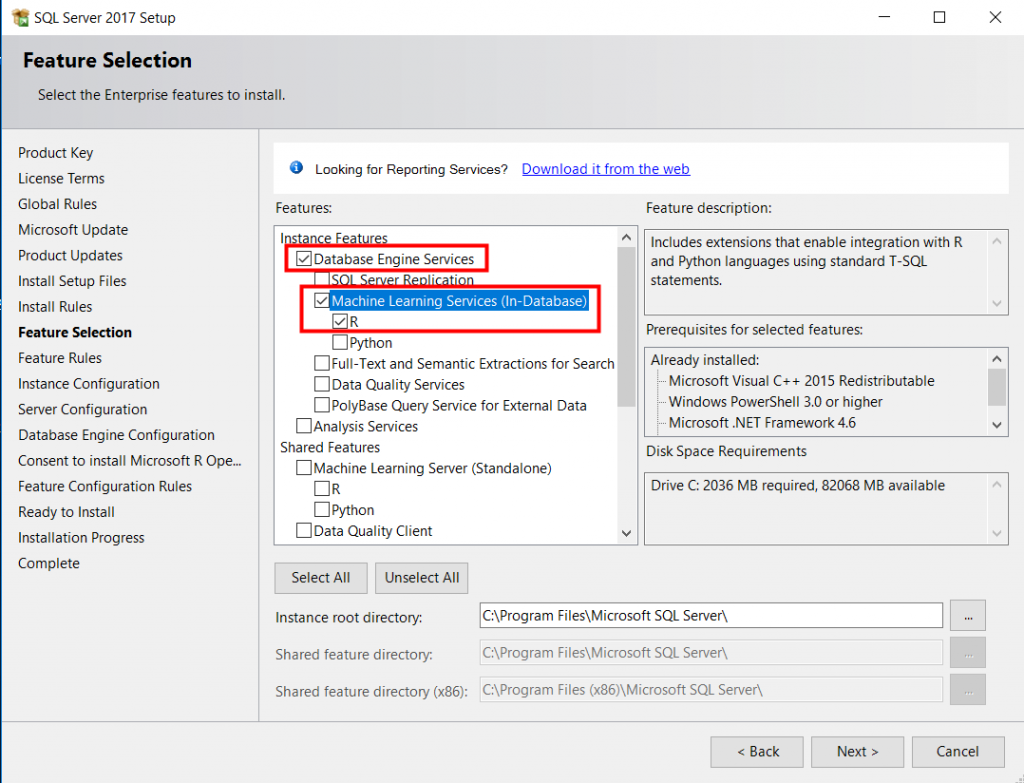Click the Drive C: disk space text
Image resolution: width=1024 pixels, height=783 pixels.
click(x=797, y=485)
